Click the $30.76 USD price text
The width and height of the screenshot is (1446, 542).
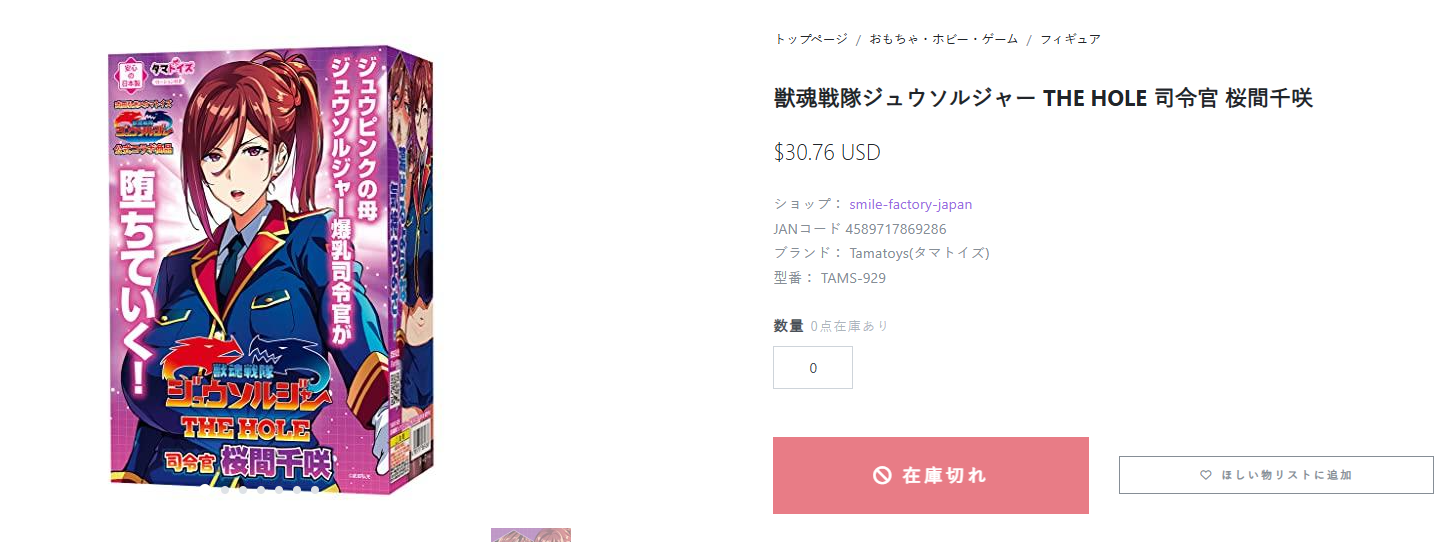[x=827, y=153]
